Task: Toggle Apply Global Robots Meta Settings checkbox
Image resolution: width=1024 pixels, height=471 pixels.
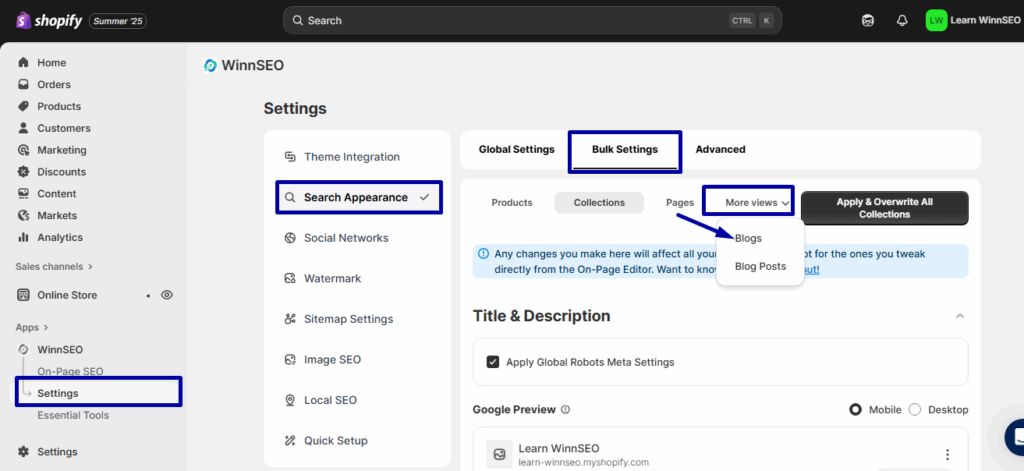Action: pos(493,362)
